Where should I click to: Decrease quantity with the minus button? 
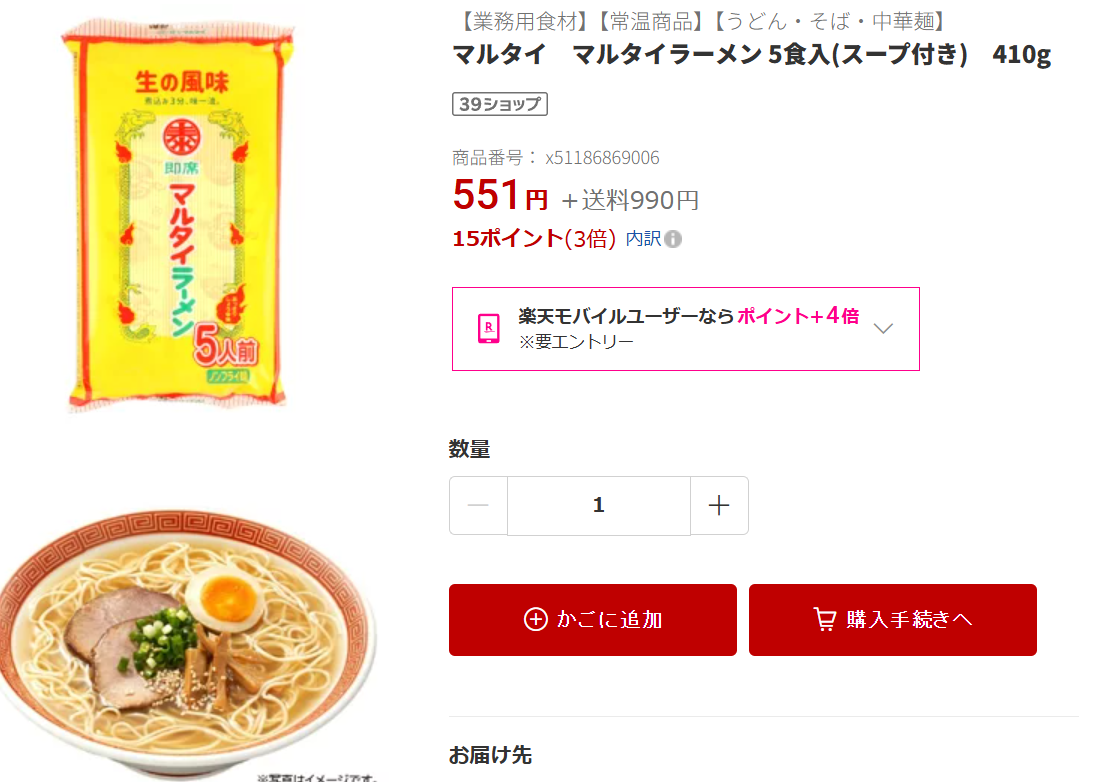pos(478,506)
